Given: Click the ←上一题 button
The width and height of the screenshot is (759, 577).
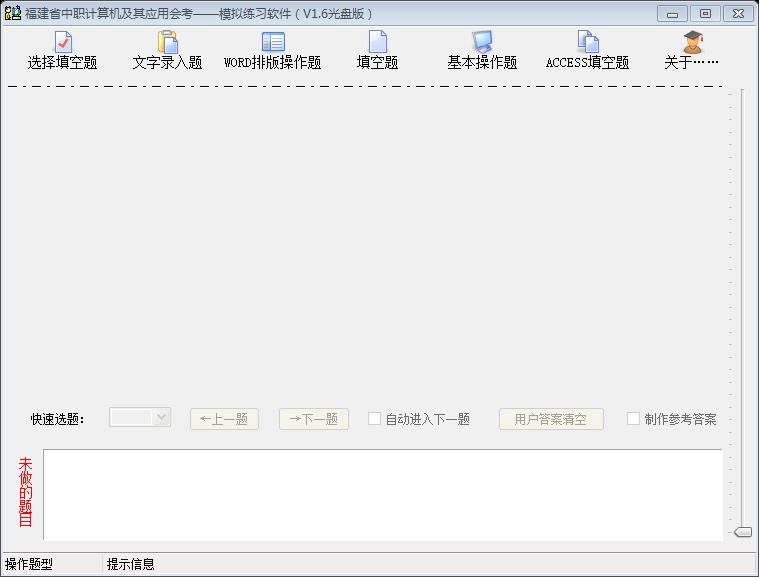Looking at the screenshot, I should tap(224, 419).
